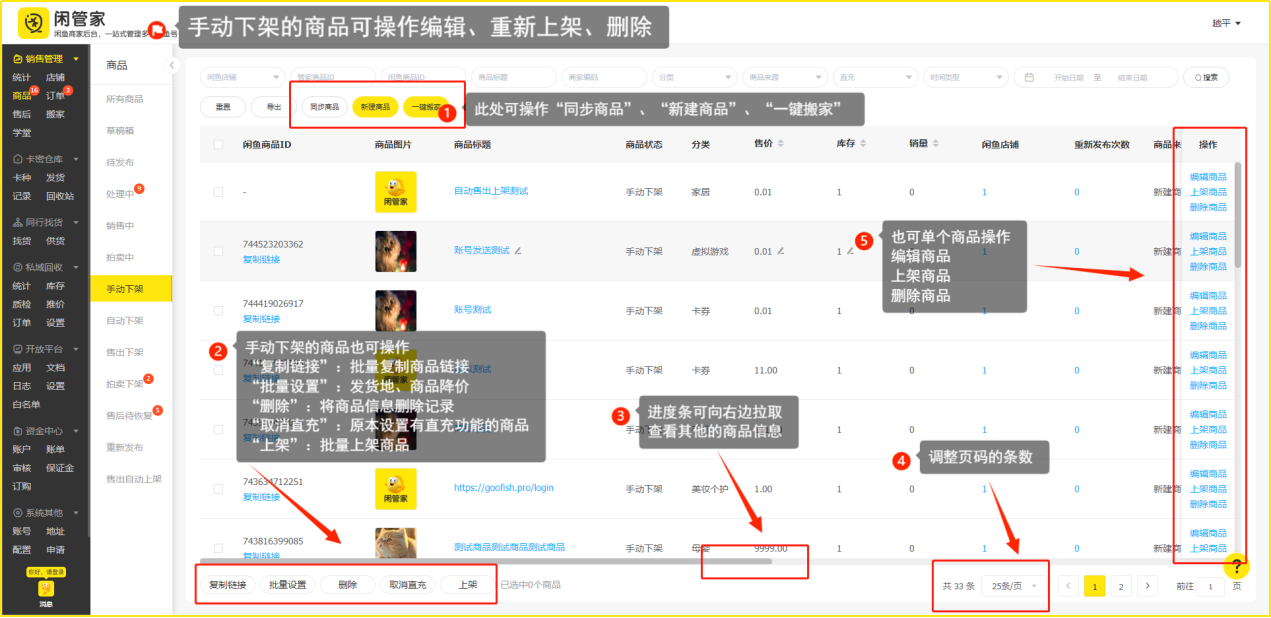Switch to the 所有商品 tab
Image resolution: width=1271 pixels, height=618 pixels.
(x=124, y=99)
